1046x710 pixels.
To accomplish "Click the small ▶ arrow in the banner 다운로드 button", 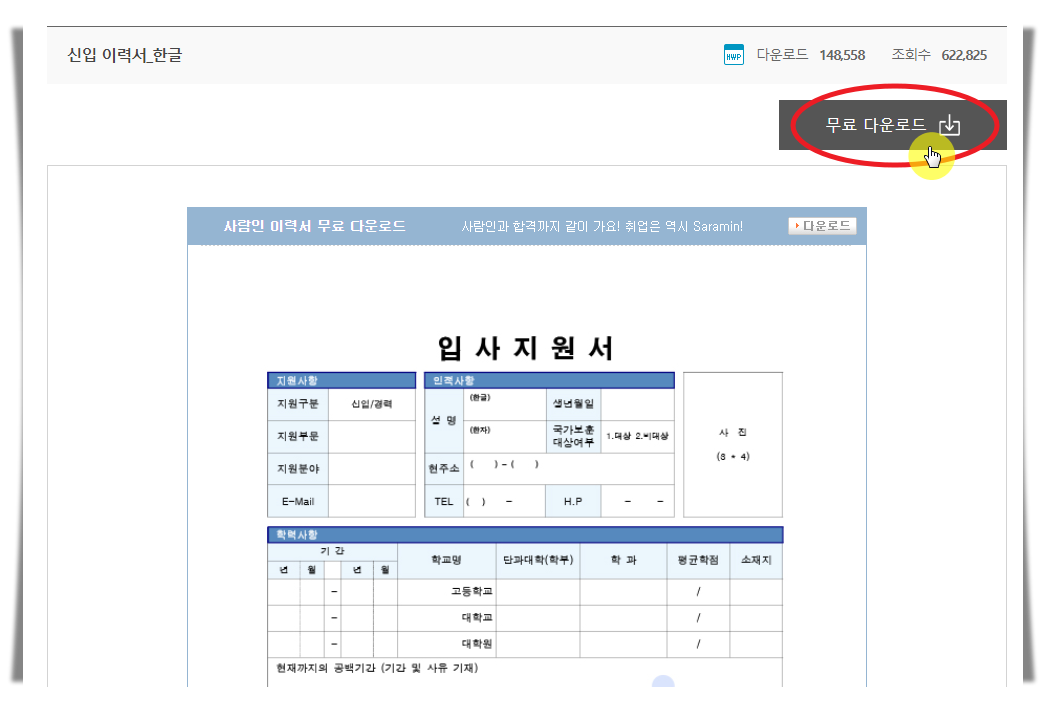I will [x=796, y=225].
